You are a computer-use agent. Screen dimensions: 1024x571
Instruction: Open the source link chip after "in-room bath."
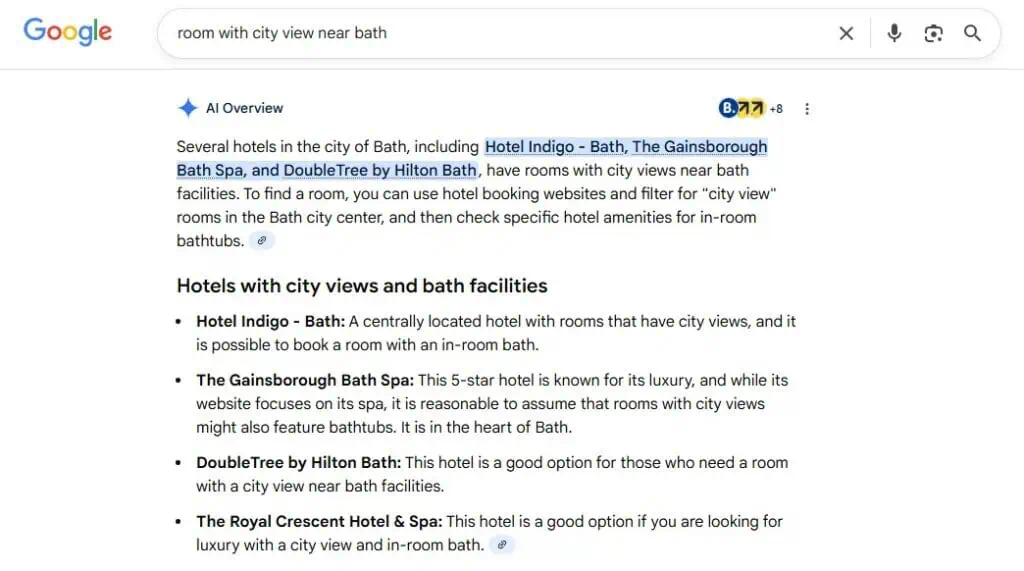point(503,545)
